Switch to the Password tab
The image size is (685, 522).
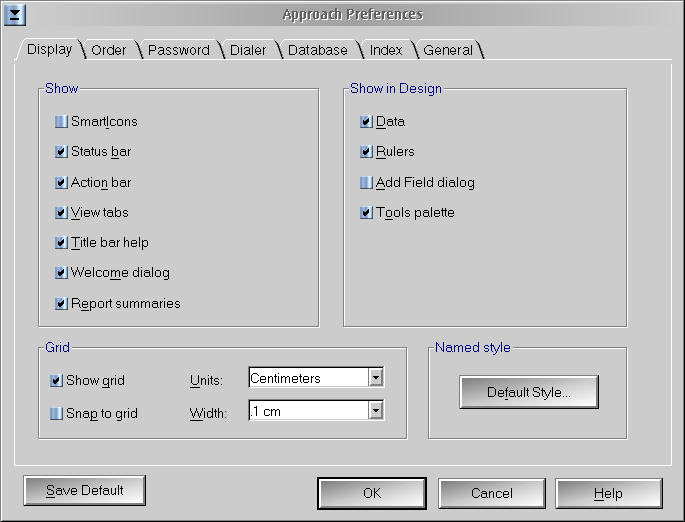tap(179, 50)
